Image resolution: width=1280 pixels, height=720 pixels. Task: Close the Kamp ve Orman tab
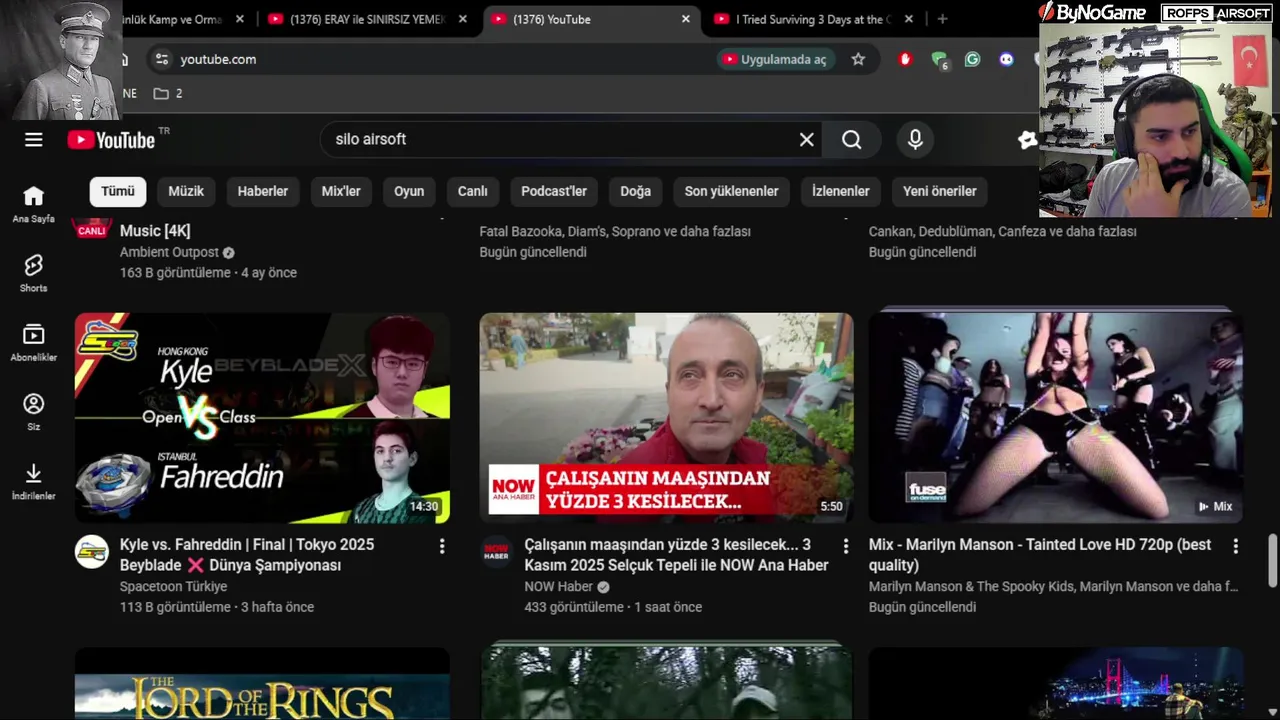[x=240, y=19]
